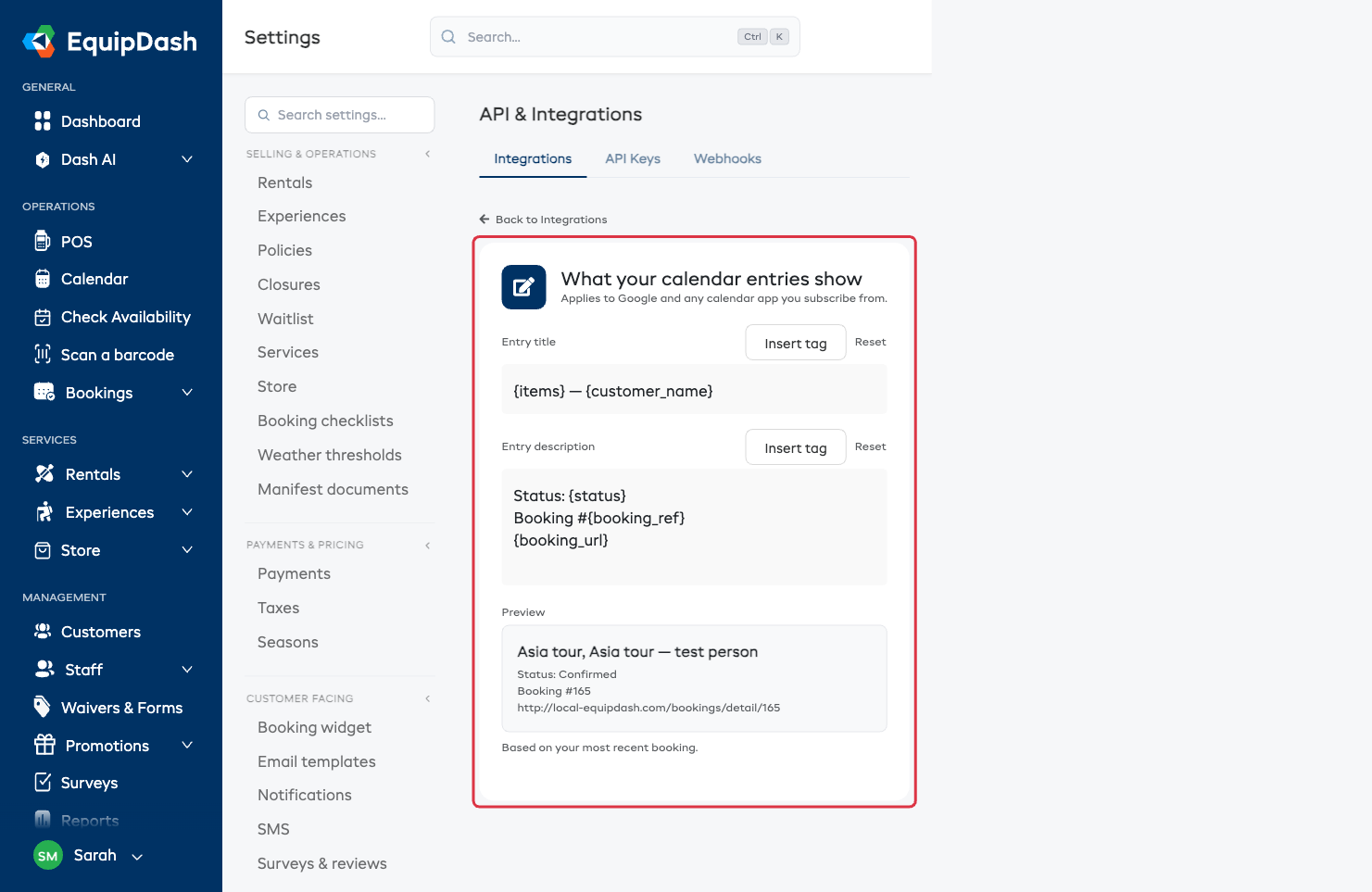Image resolution: width=1372 pixels, height=892 pixels.
Task: Open Calendar via its sidebar icon
Action: [x=43, y=279]
